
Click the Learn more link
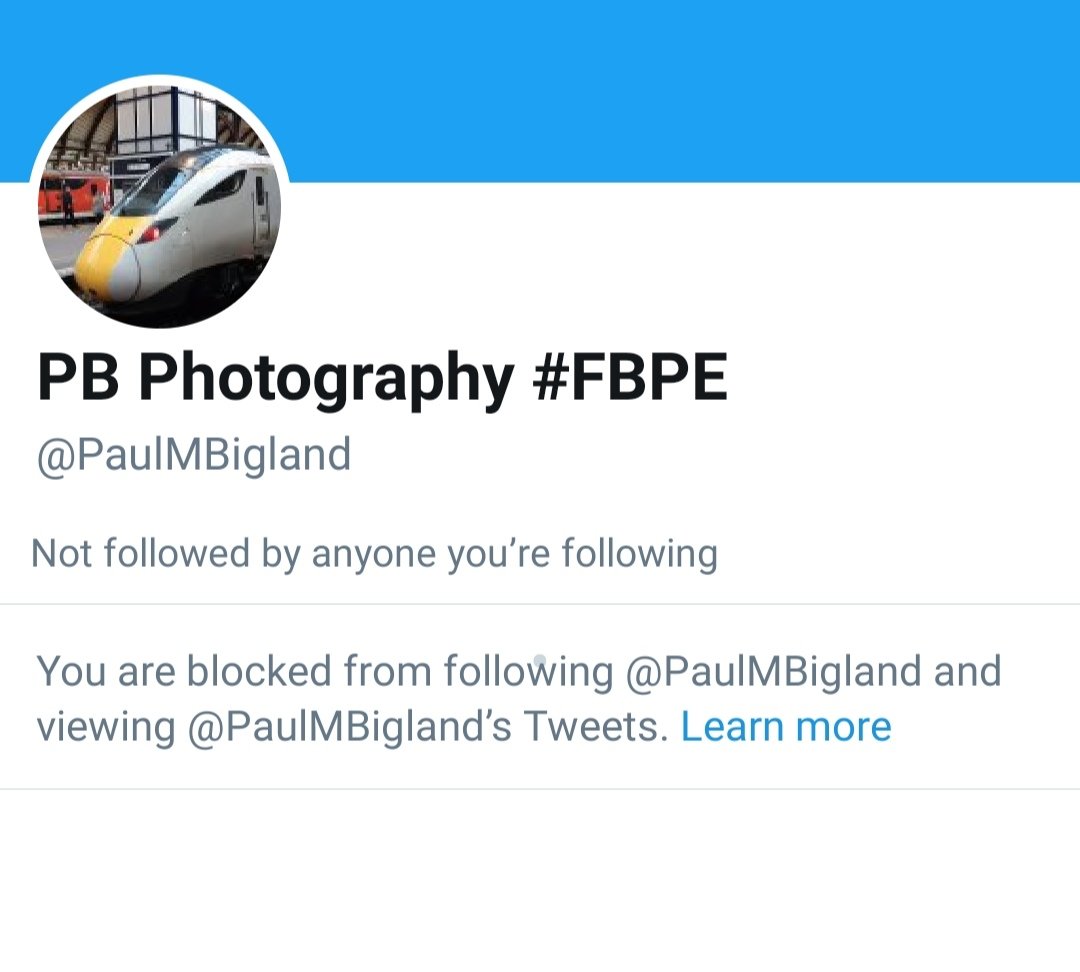pyautogui.click(x=786, y=727)
